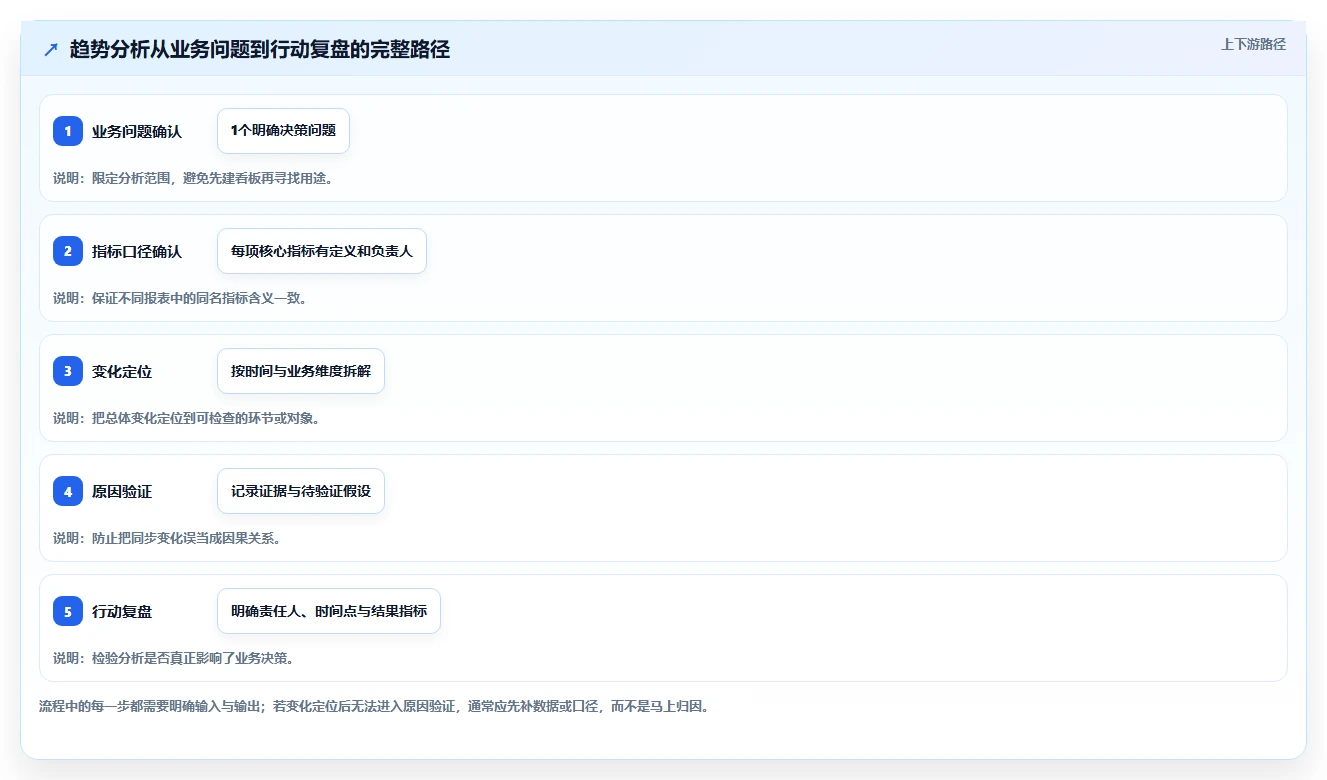Viewport: 1327px width, 780px height.
Task: Click the note 检验分析是否真正影响了业务决策
Action: coord(173,658)
